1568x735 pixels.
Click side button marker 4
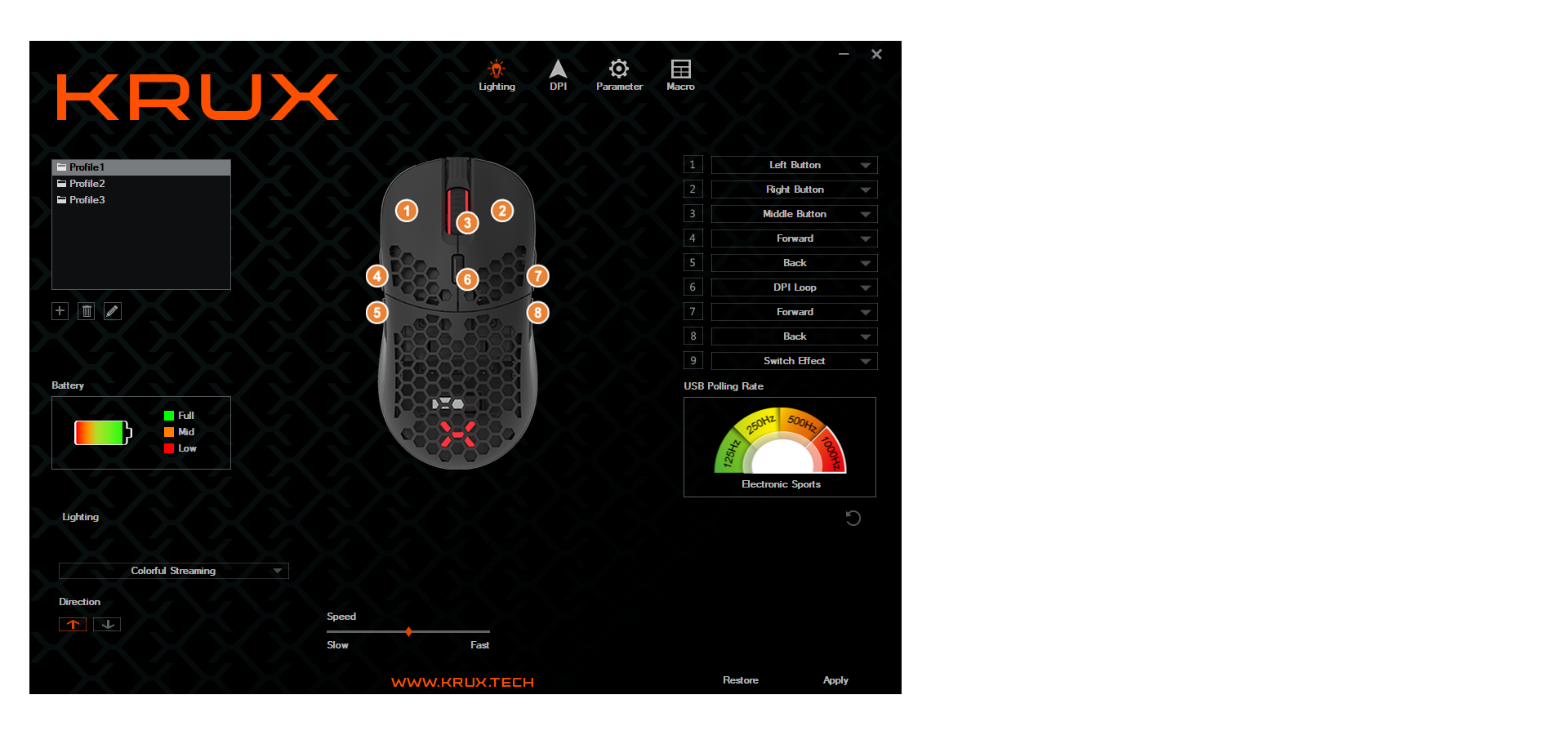coord(376,276)
